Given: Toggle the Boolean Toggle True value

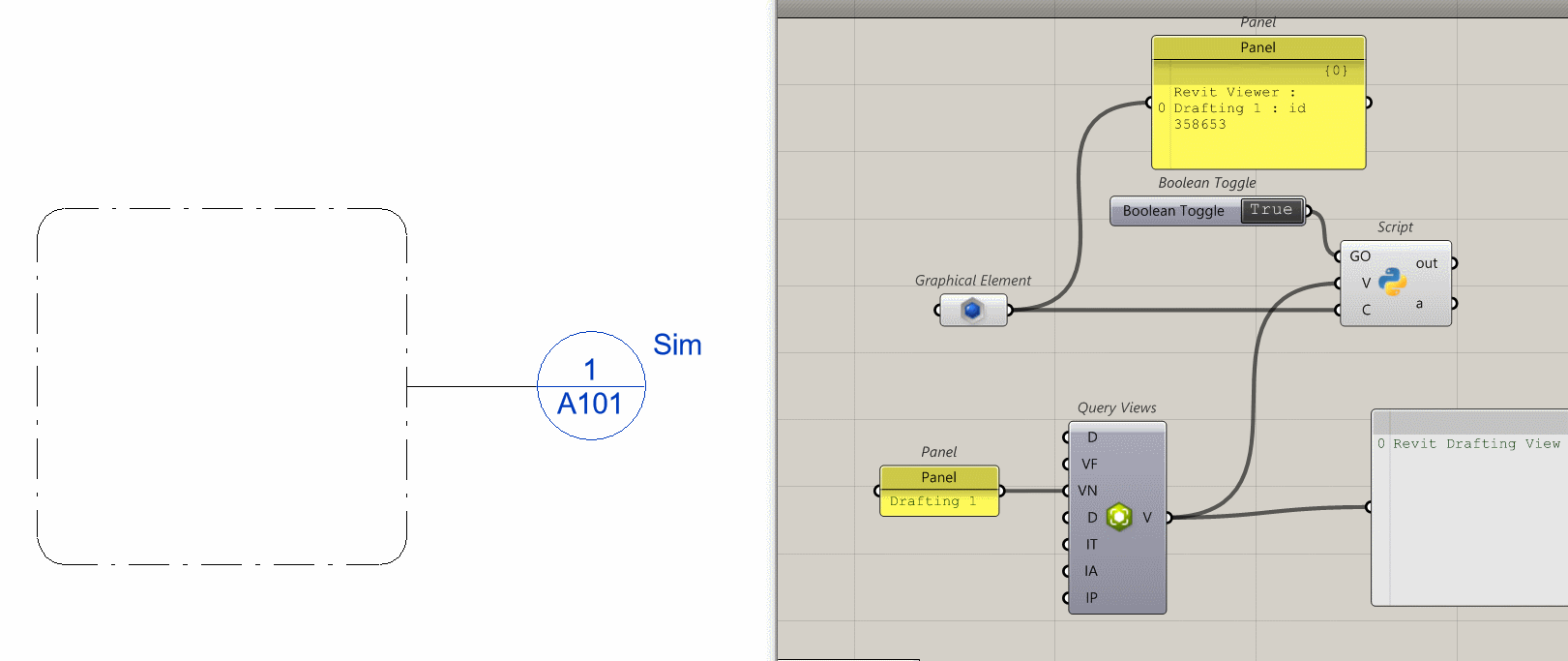Looking at the screenshot, I should pyautogui.click(x=1271, y=210).
